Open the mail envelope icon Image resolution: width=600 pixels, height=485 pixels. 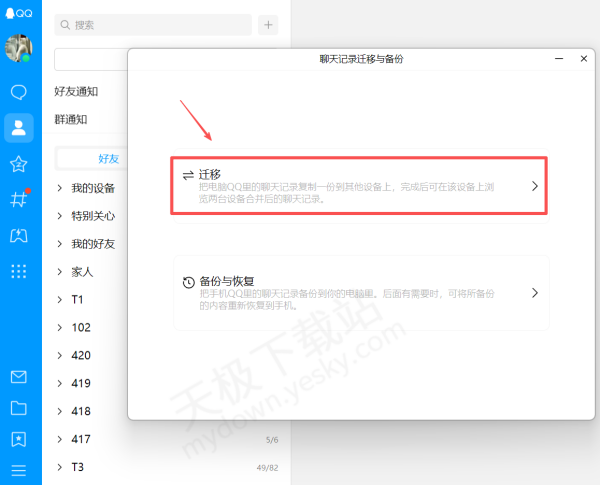click(18, 377)
